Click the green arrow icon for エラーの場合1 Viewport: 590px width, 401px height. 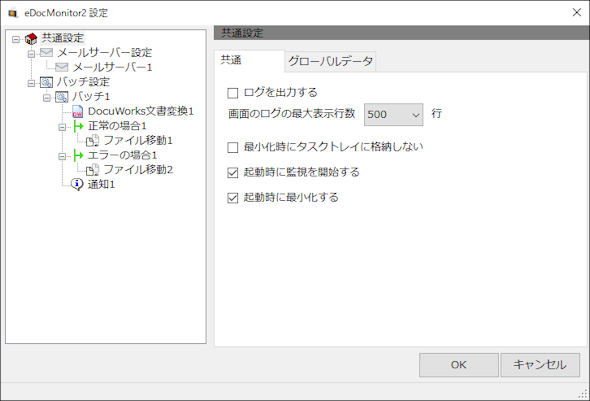click(x=78, y=155)
